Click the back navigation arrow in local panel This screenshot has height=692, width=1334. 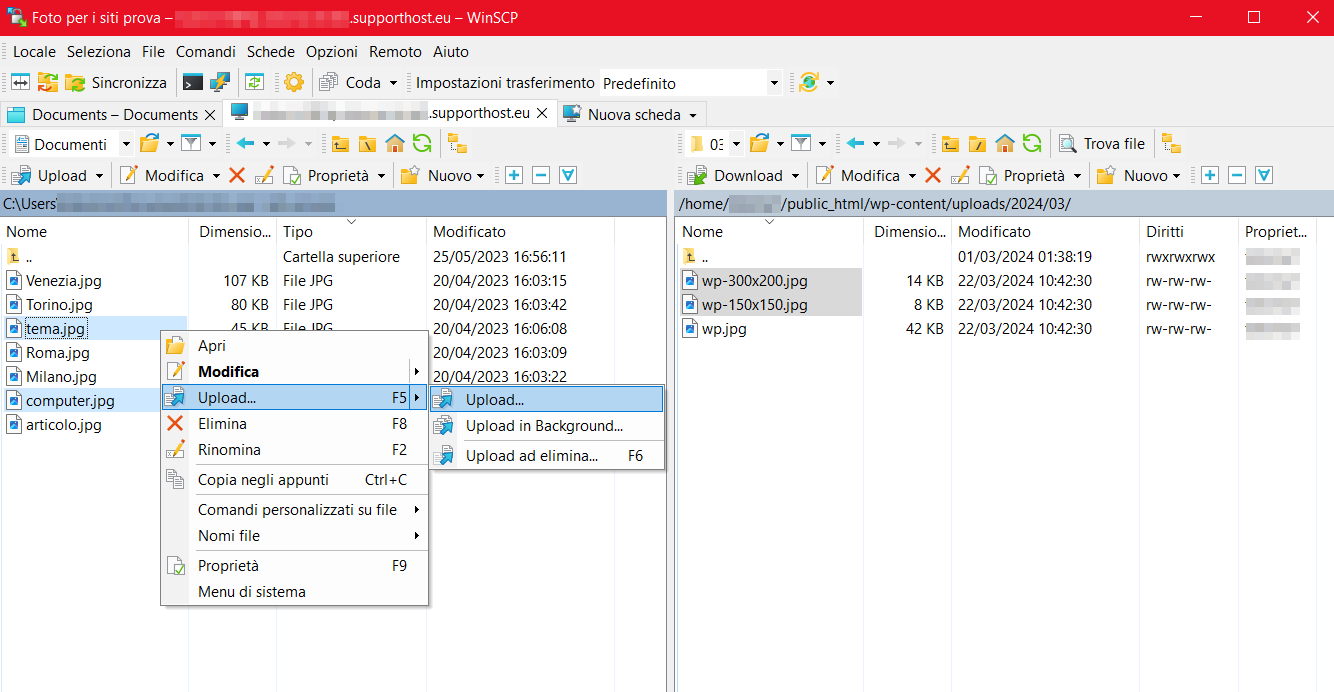247,143
